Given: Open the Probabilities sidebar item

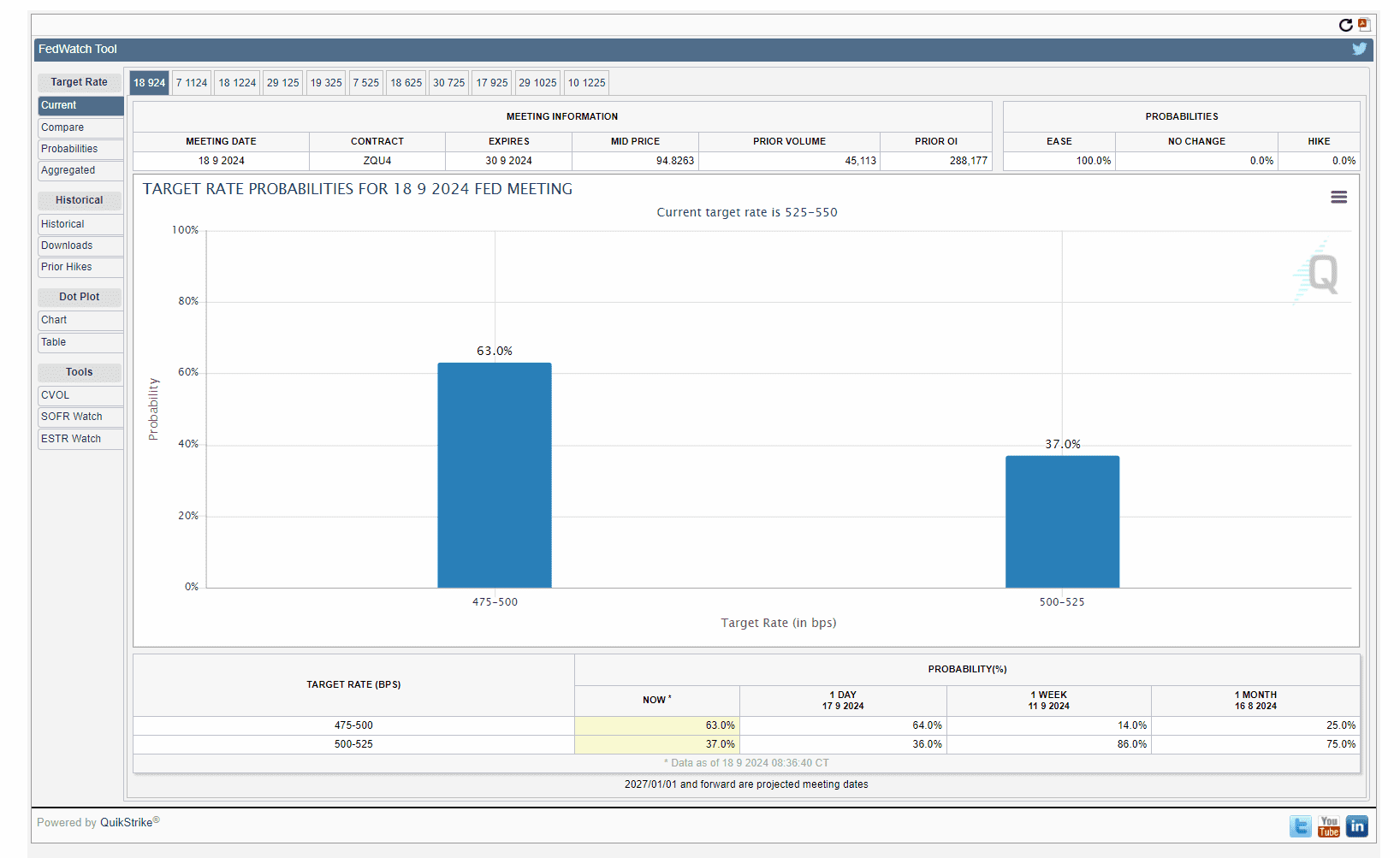Looking at the screenshot, I should pos(69,149).
